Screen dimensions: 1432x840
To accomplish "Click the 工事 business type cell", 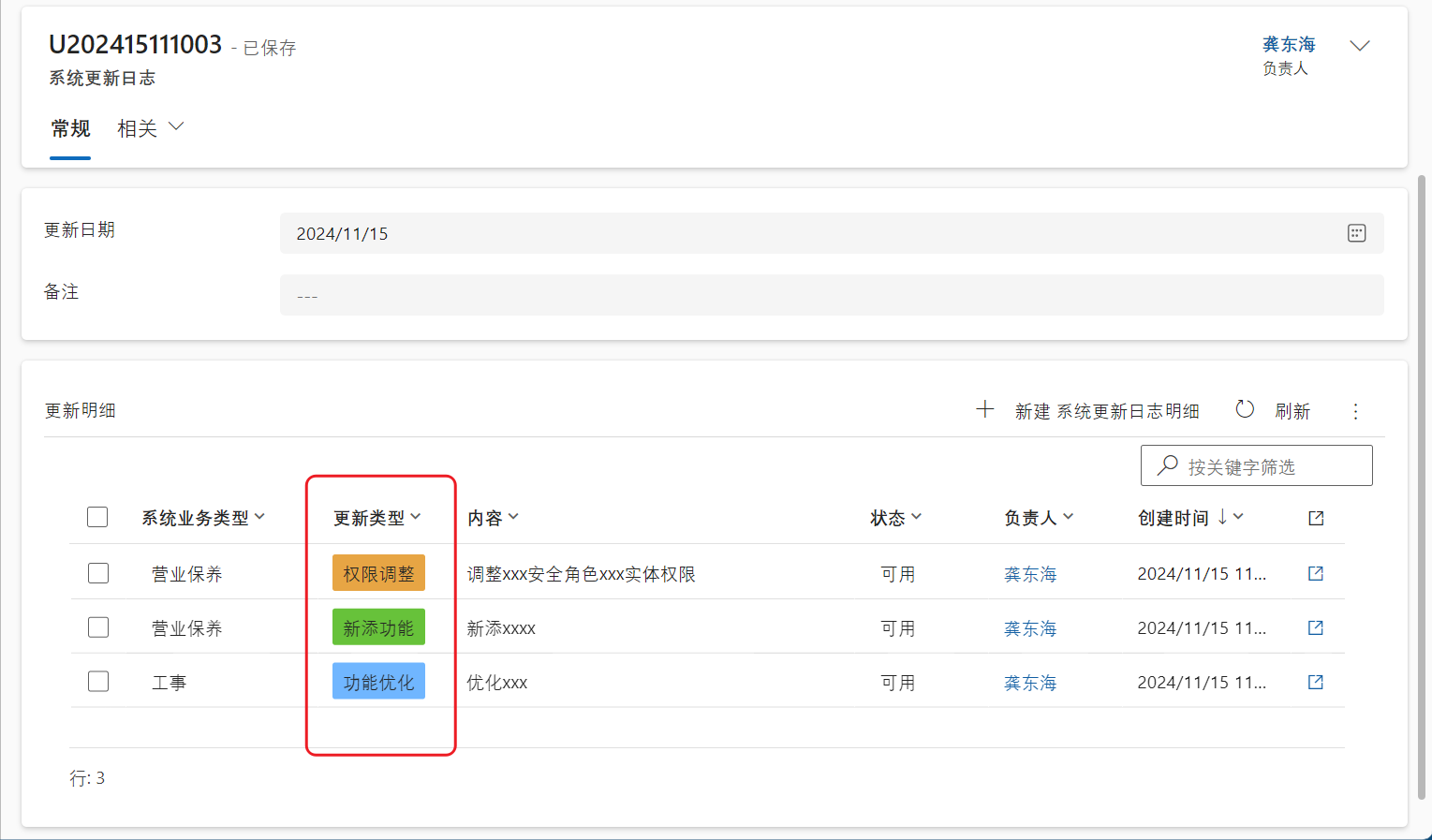I will (170, 683).
